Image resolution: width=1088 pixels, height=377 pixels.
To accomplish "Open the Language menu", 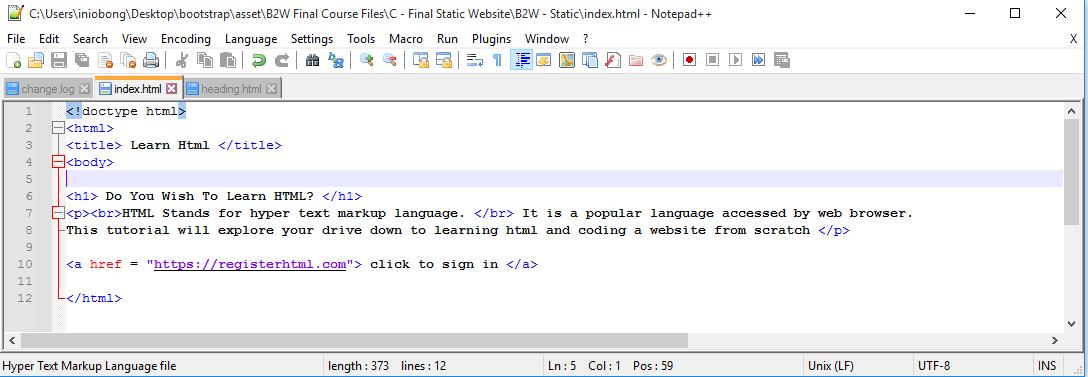I will pyautogui.click(x=250, y=39).
